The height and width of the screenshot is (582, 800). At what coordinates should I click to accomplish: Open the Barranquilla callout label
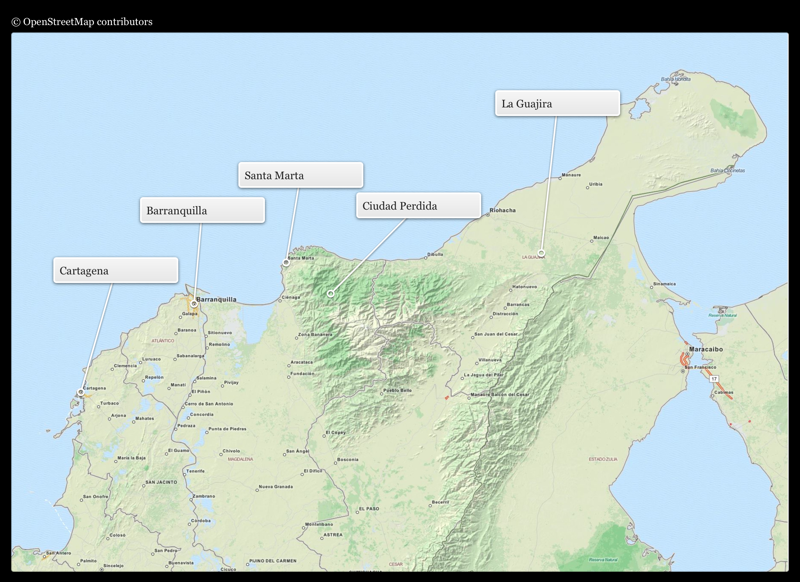[202, 210]
